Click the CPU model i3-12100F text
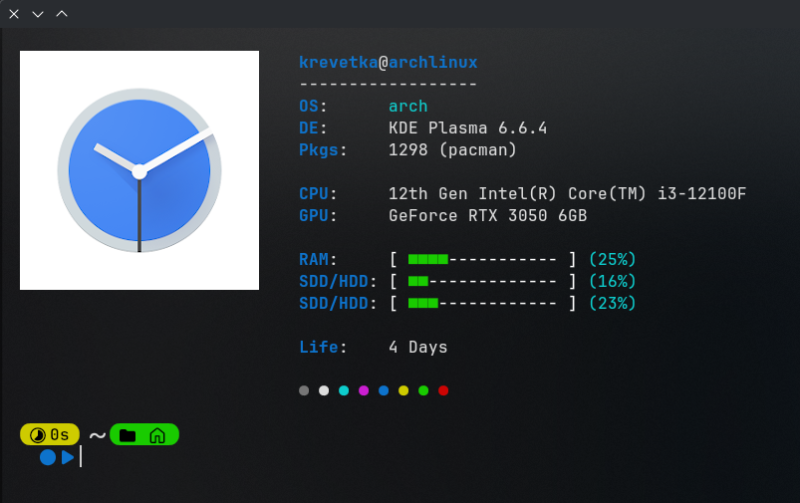The height and width of the screenshot is (503, 800). [x=702, y=194]
